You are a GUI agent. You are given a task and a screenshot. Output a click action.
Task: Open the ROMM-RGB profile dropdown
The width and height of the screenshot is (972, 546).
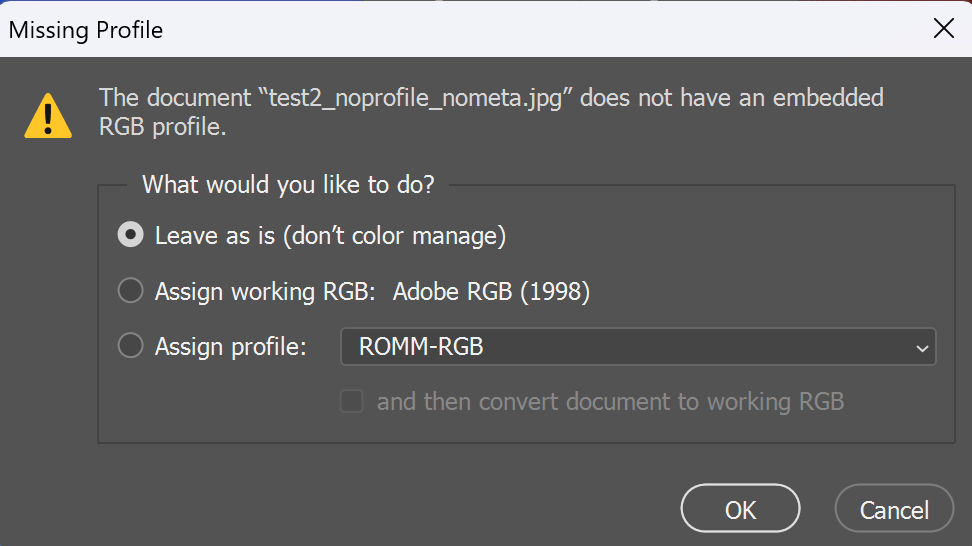pyautogui.click(x=638, y=346)
